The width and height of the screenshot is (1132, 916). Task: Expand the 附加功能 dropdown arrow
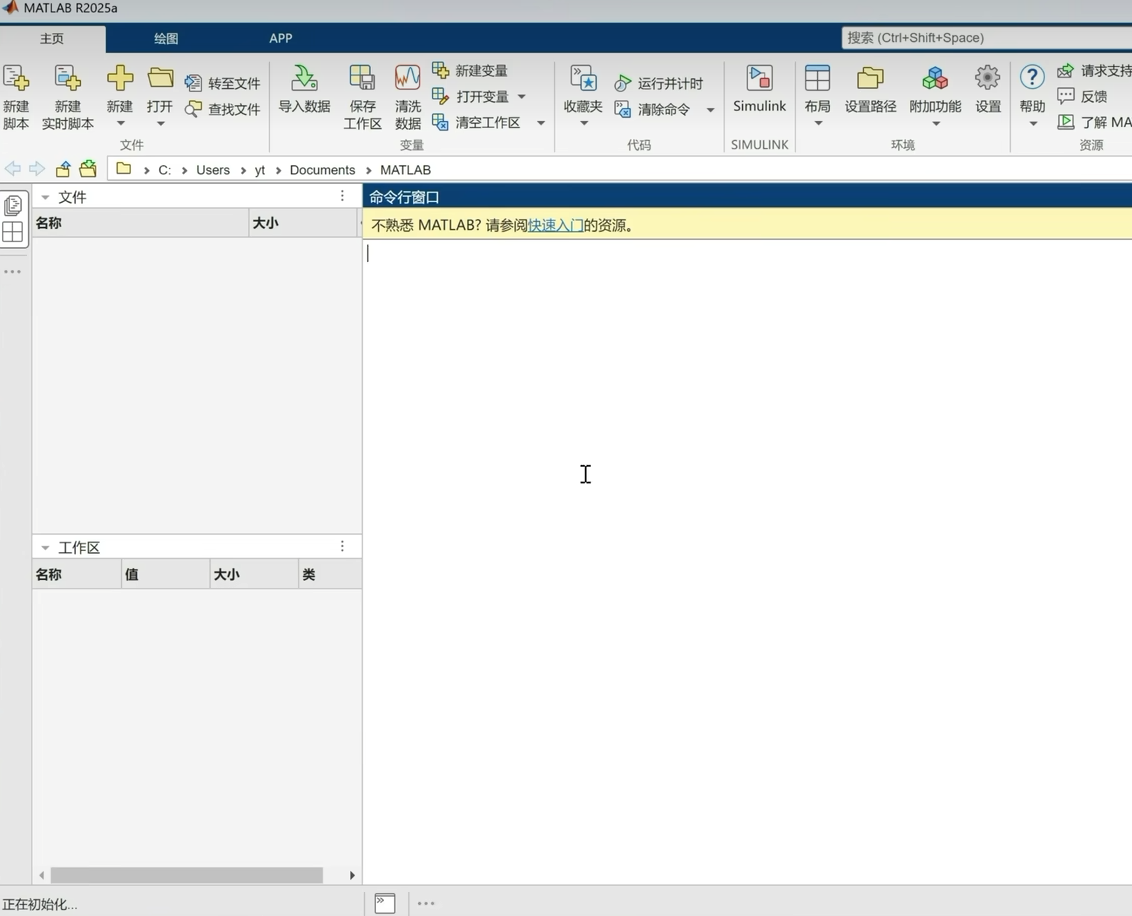coord(936,123)
